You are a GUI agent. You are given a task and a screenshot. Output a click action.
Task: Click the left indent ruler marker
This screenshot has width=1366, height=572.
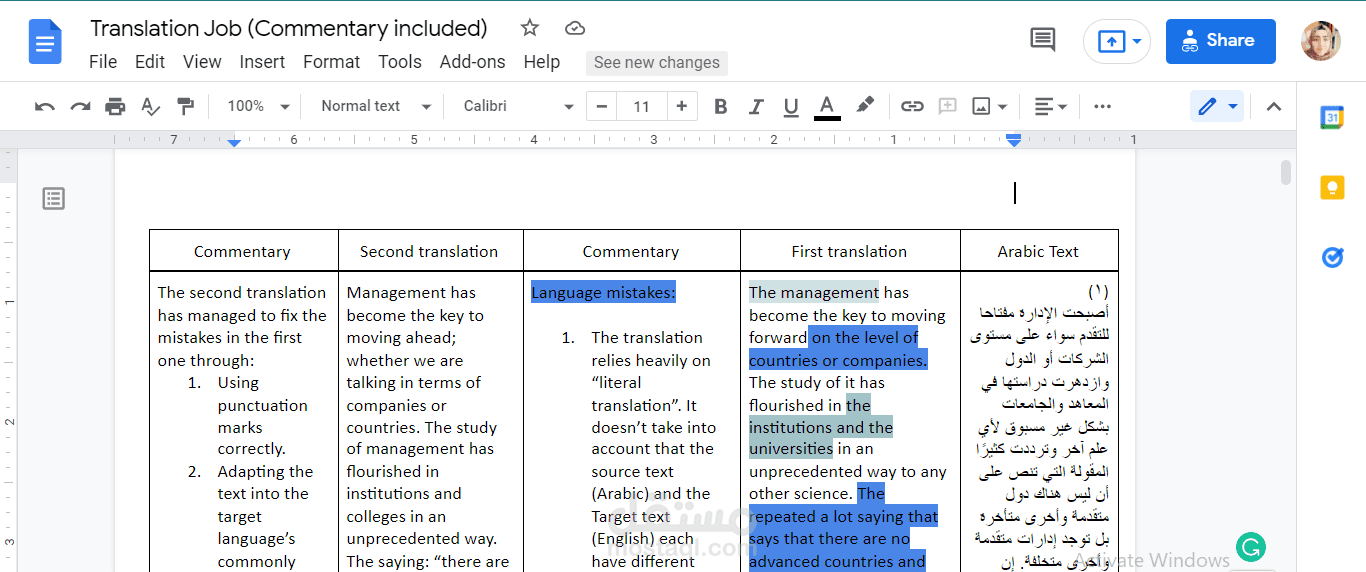point(234,141)
